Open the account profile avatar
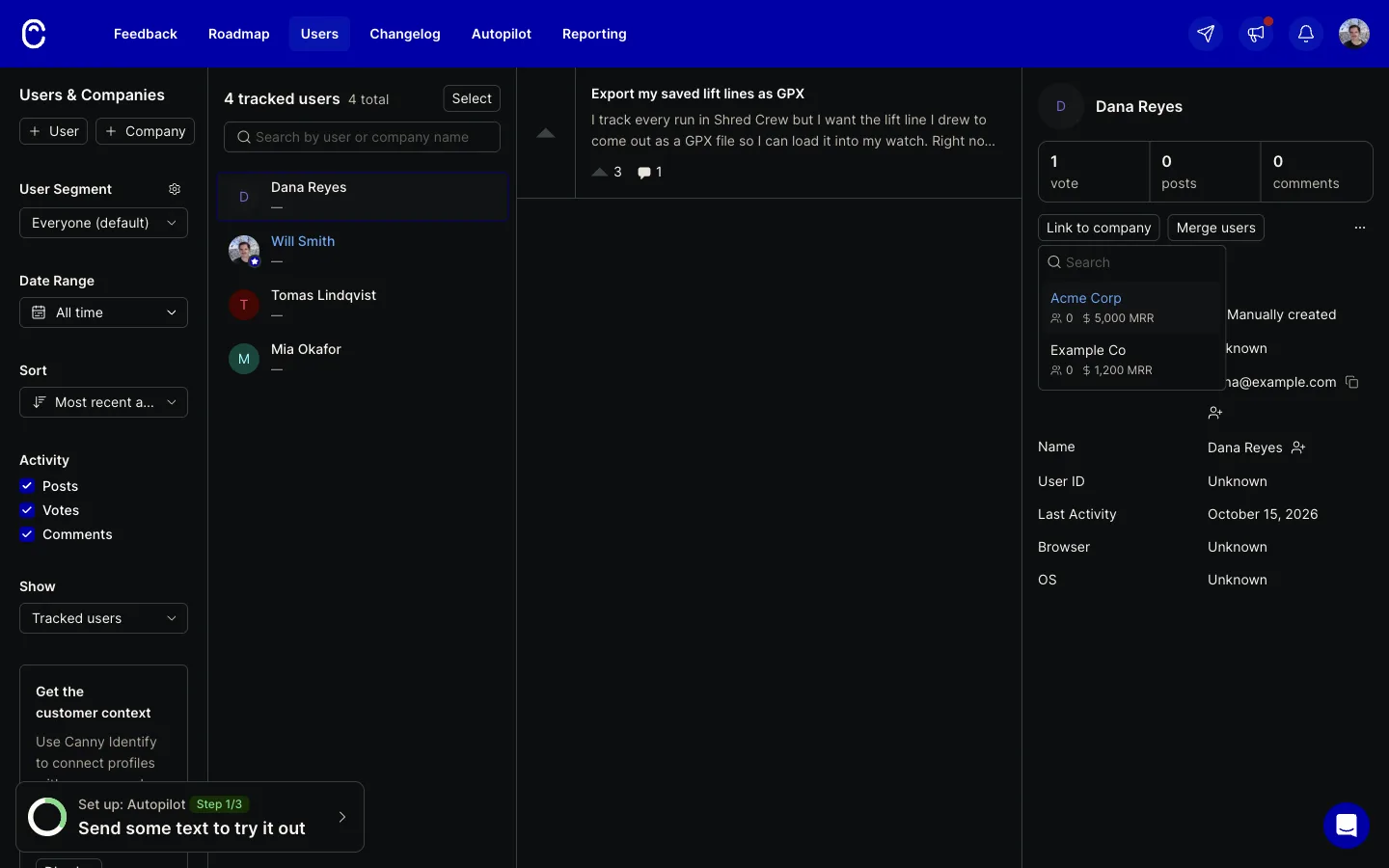This screenshot has height=868, width=1389. 1354,34
